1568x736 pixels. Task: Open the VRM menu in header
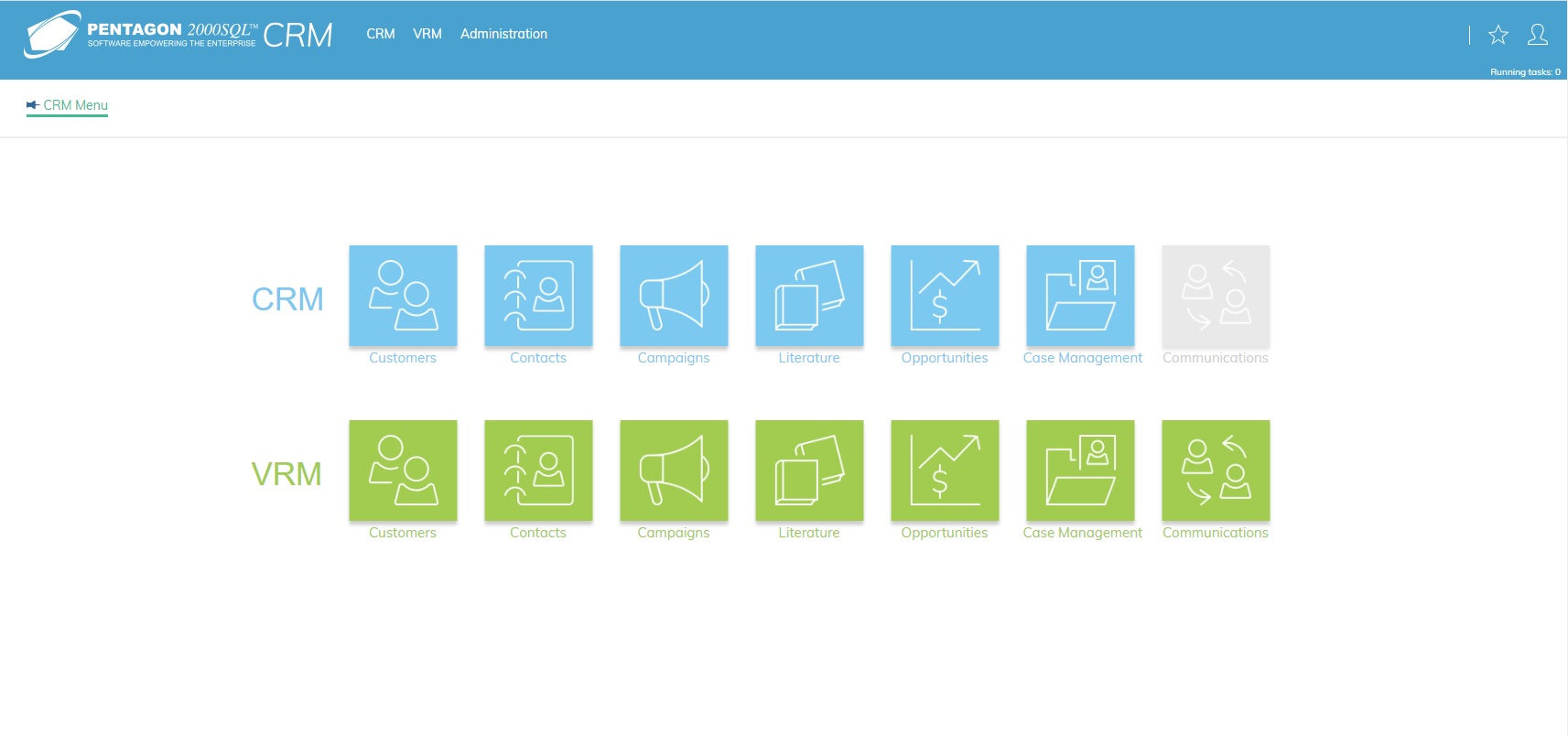[427, 34]
